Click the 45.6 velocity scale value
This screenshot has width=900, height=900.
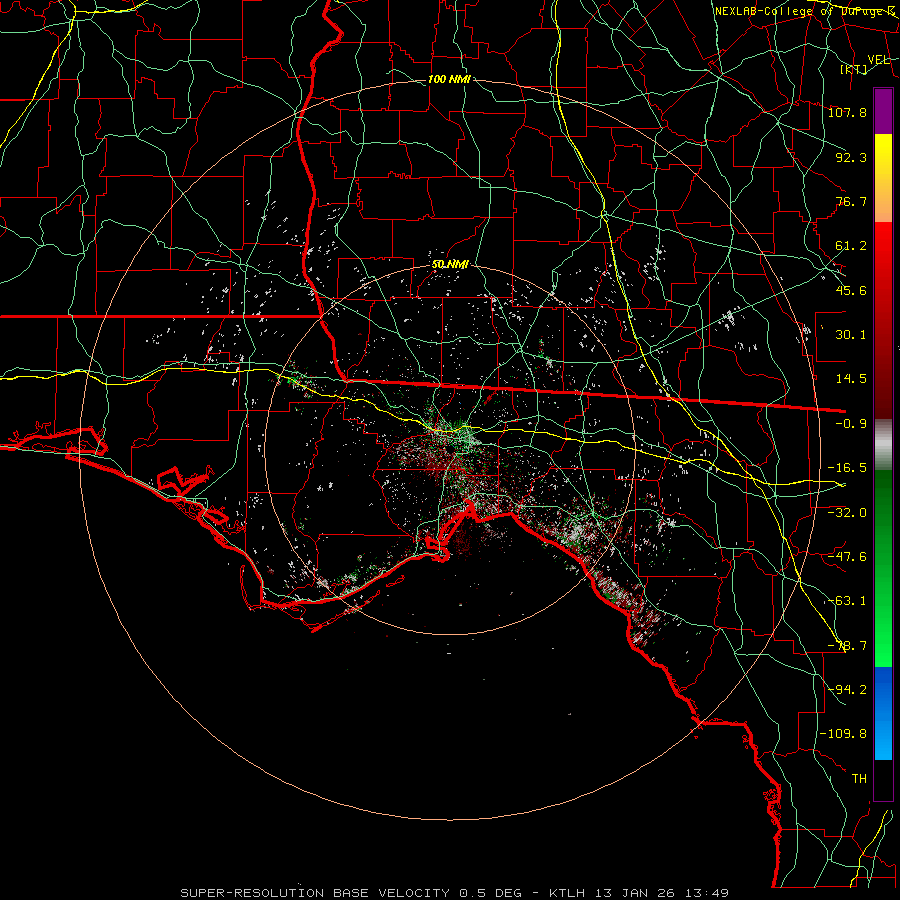pos(851,290)
